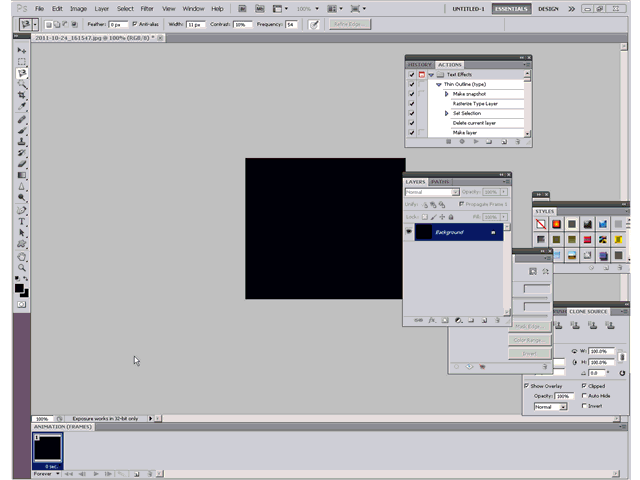Launch Mini Bridge from application bar
Image resolution: width=640 pixels, height=480 pixels.
click(x=260, y=9)
